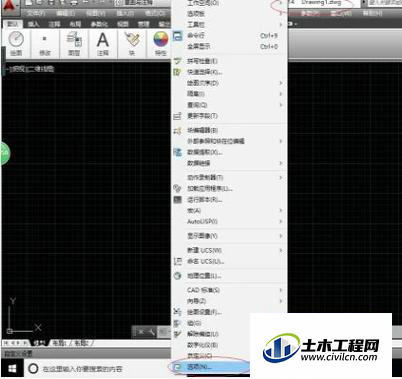Viewport: 402px width, 379px height.
Task: Click the green circle widget at left edge
Action: [5, 153]
